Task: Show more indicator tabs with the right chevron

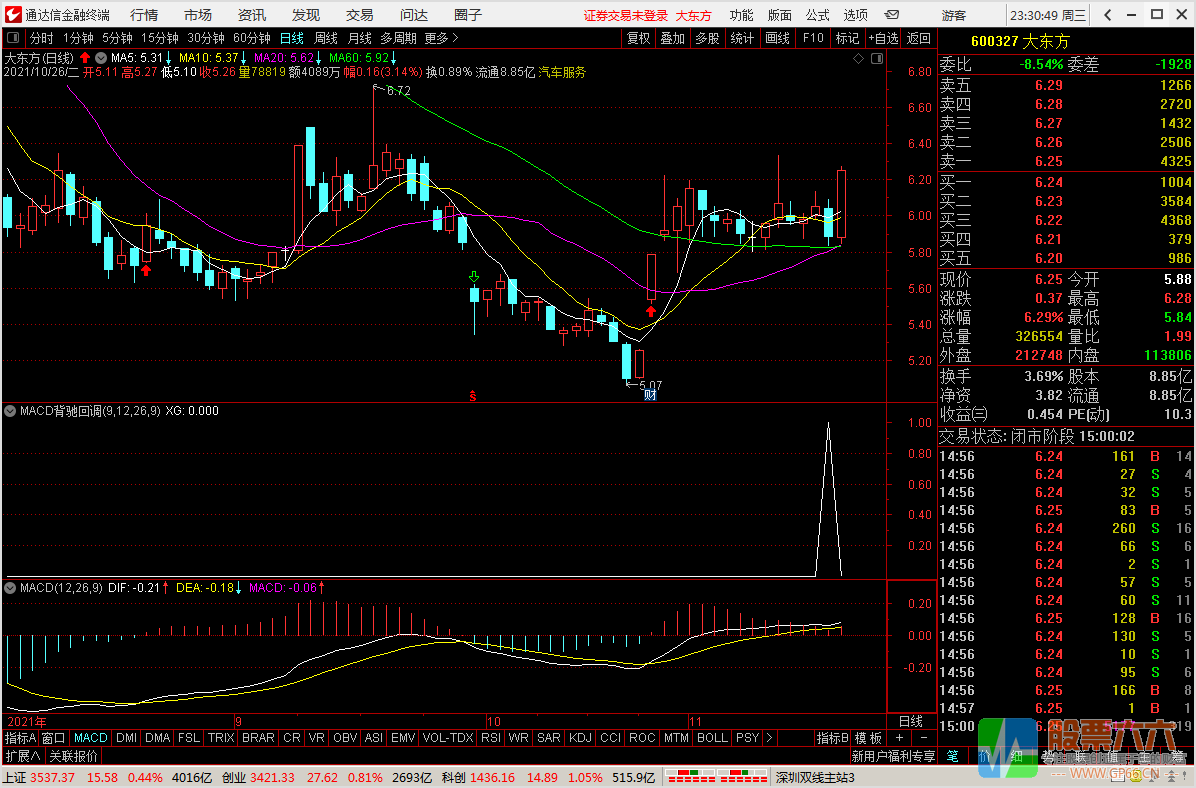Action: click(769, 738)
